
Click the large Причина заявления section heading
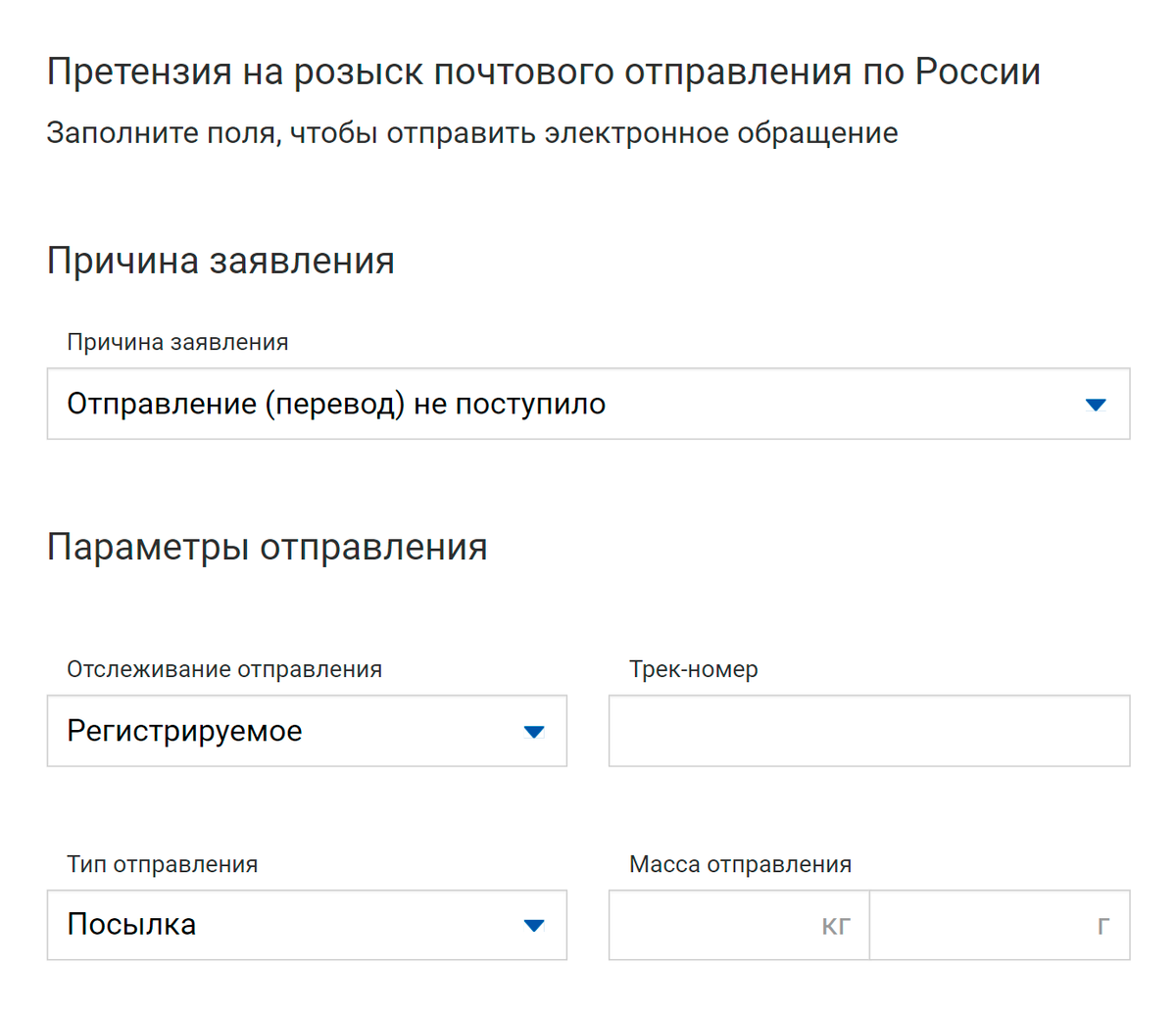(220, 262)
